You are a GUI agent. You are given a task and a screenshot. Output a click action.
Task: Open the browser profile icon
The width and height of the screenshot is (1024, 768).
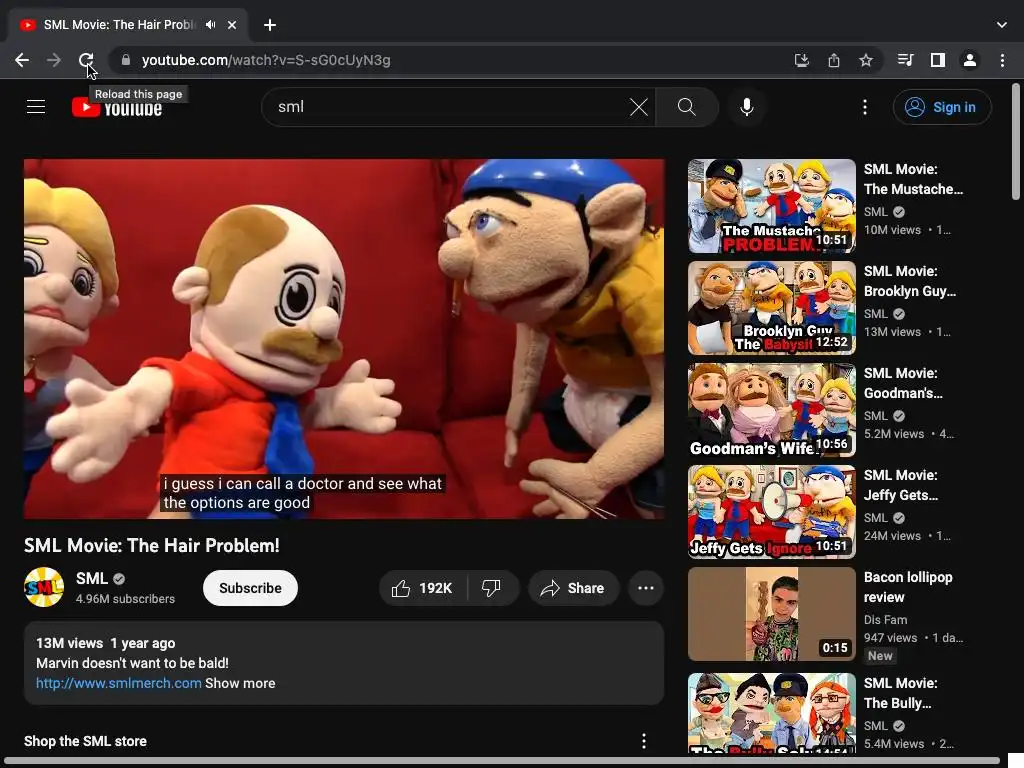pos(970,60)
